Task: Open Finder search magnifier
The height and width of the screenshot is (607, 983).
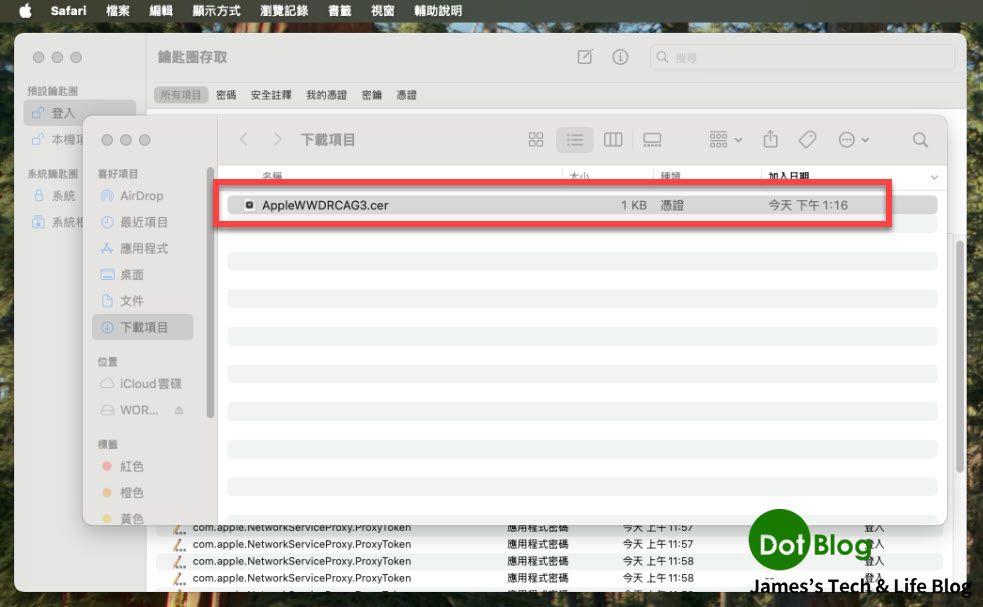Action: click(x=920, y=140)
